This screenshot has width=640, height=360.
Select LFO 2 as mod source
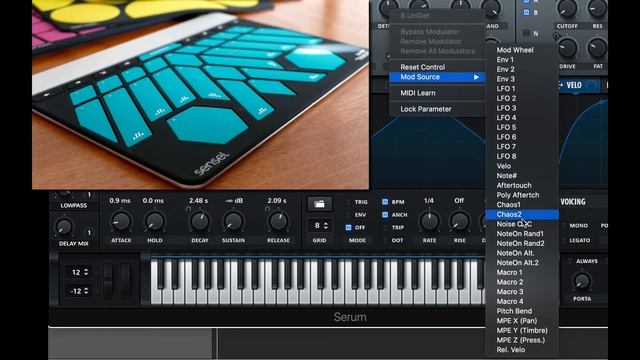tap(522, 98)
